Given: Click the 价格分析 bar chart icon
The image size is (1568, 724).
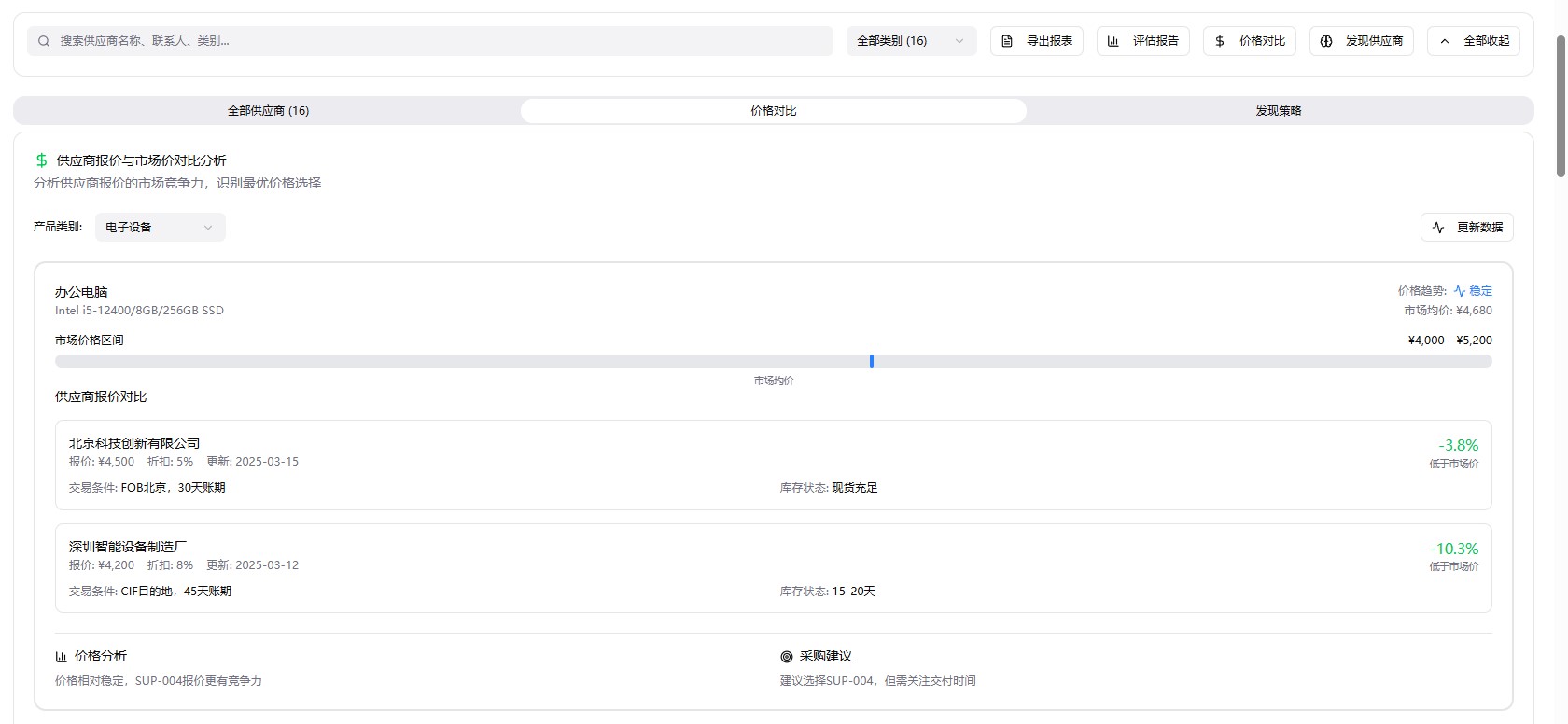Looking at the screenshot, I should click(62, 657).
